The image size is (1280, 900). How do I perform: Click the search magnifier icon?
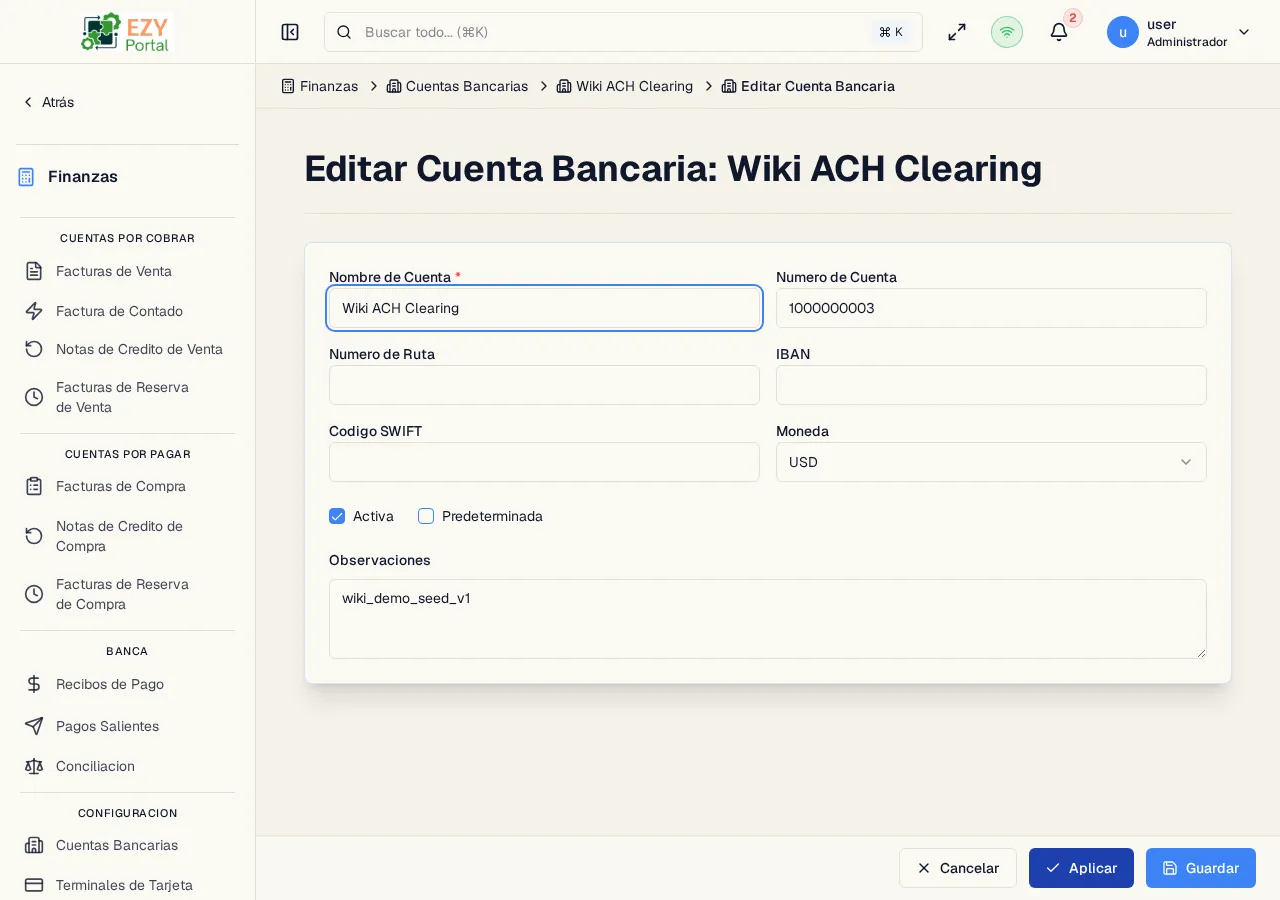[344, 32]
